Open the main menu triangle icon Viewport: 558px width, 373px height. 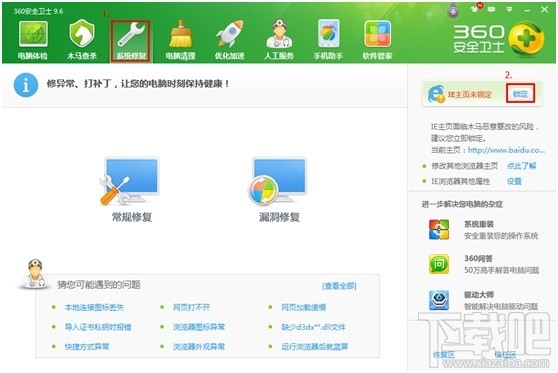point(509,10)
